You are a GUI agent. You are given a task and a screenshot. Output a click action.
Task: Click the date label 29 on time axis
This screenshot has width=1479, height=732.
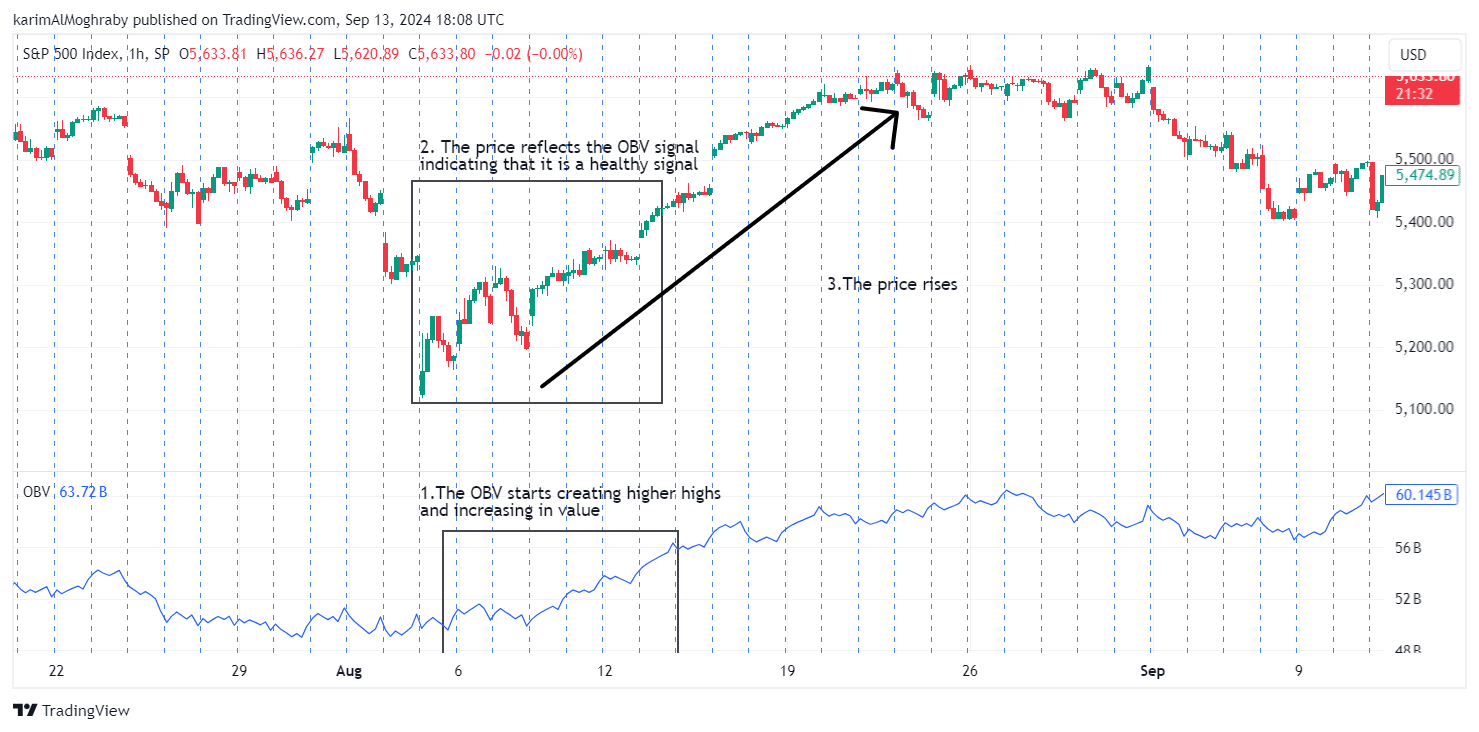coord(238,670)
